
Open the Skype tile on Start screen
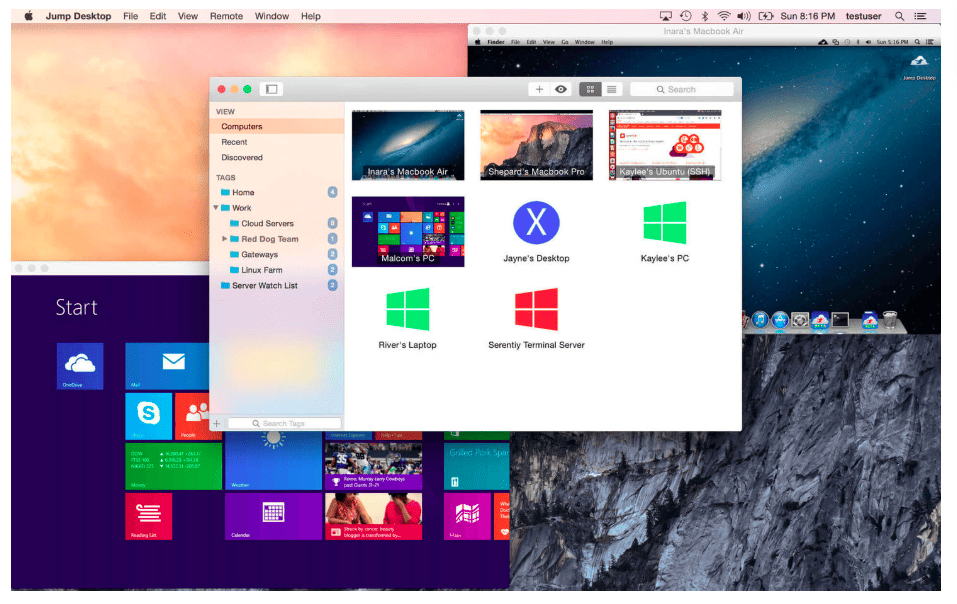[x=148, y=416]
